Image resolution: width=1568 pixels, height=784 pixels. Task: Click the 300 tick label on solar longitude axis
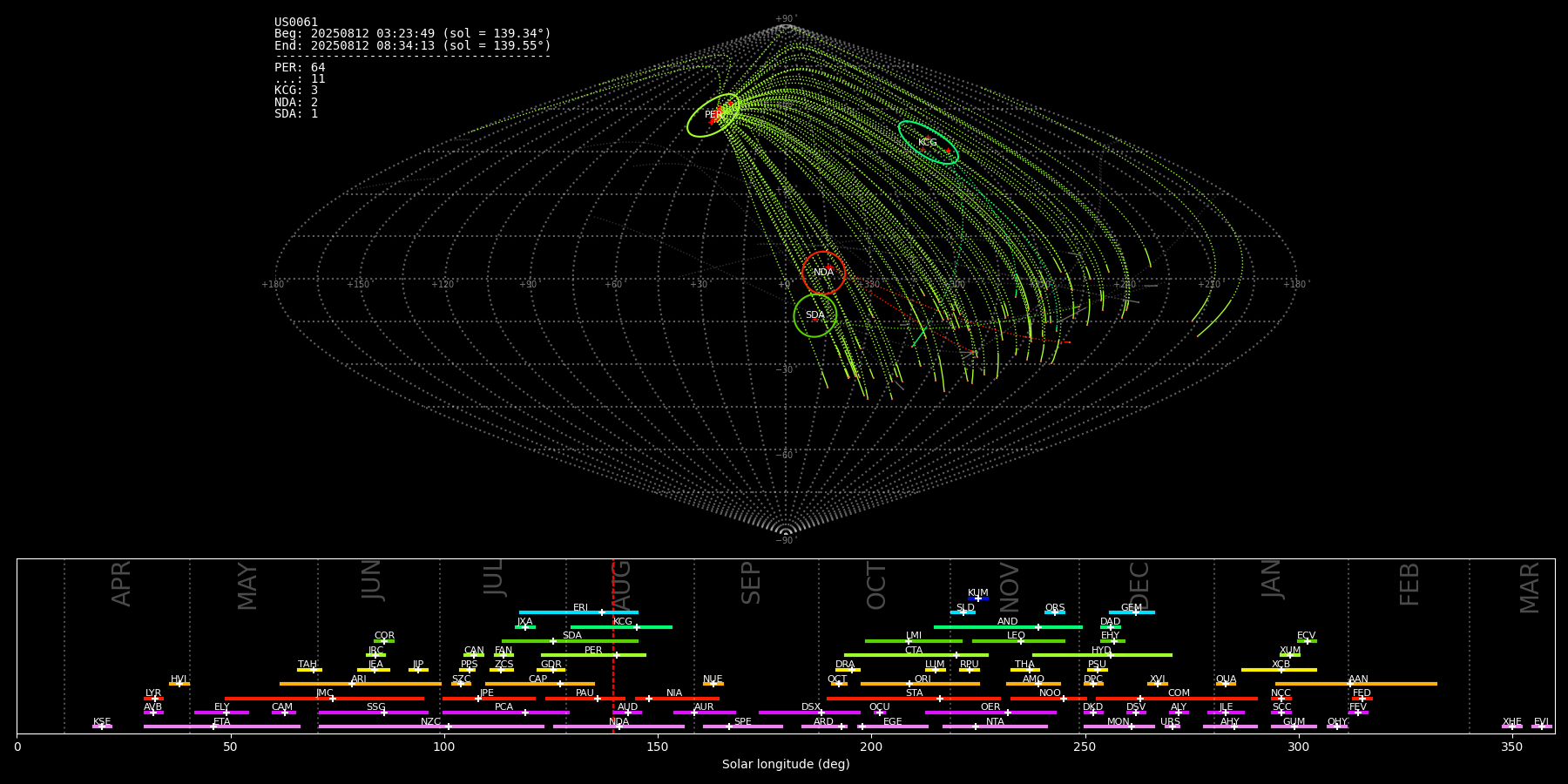1298,747
